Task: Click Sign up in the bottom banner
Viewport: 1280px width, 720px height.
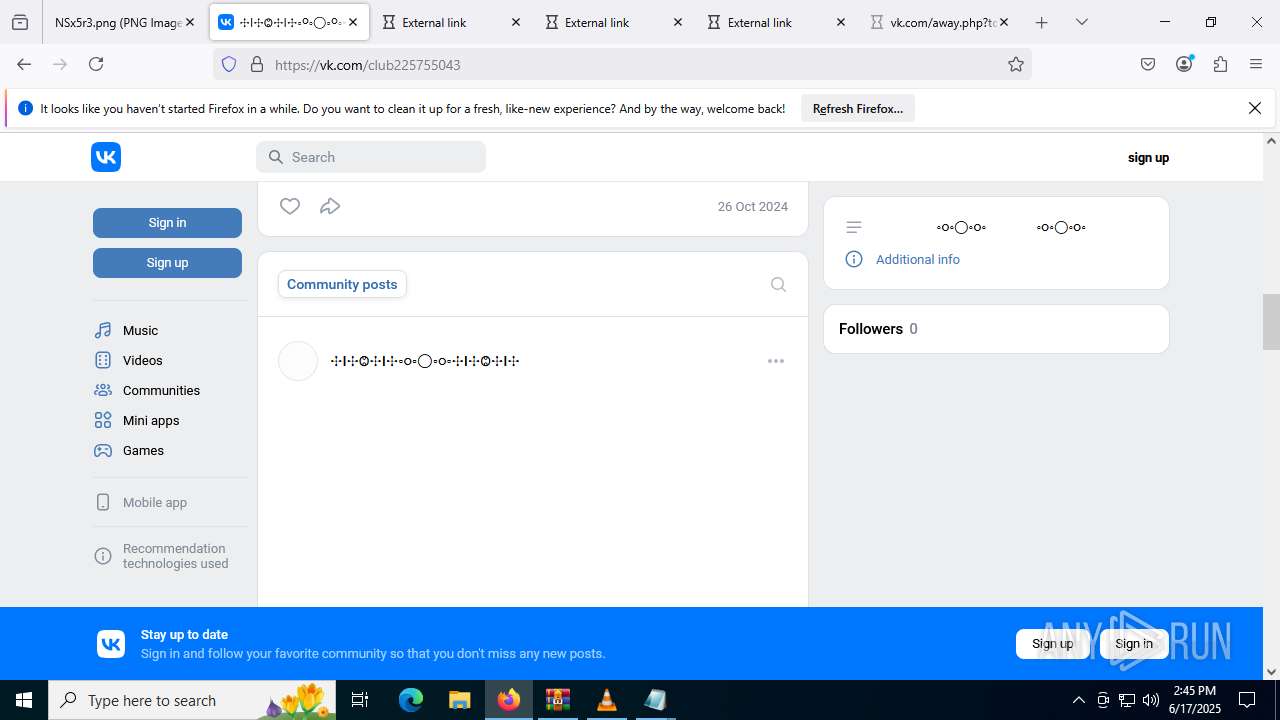Action: (x=1052, y=644)
